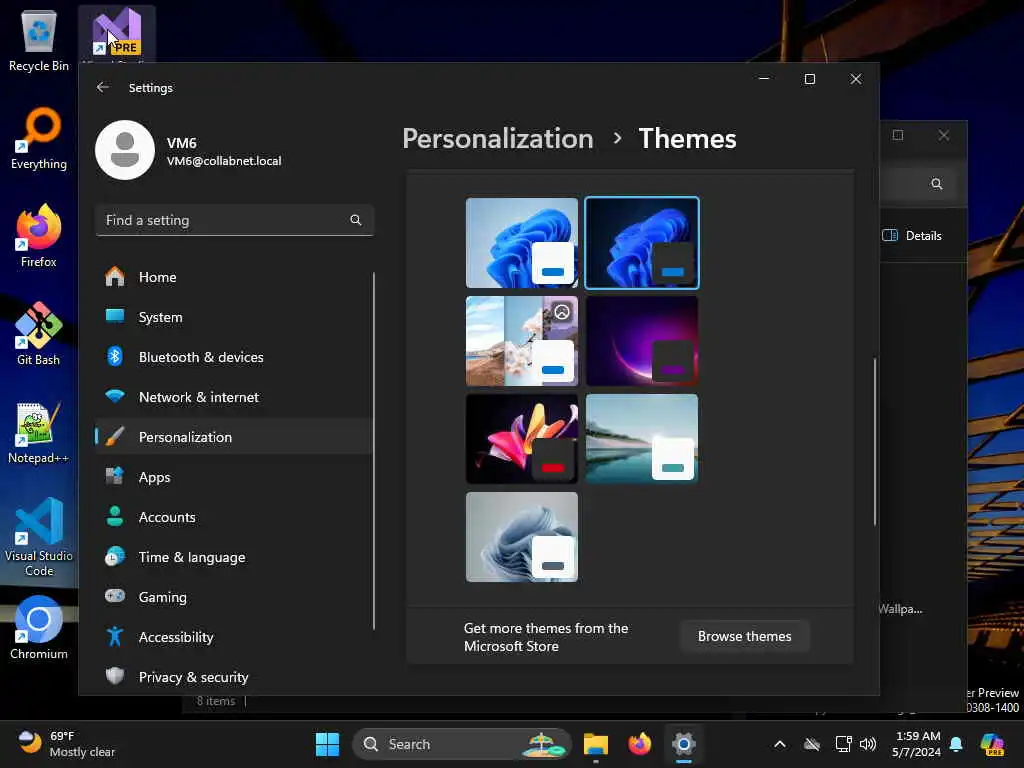Select the Personalization category
Image resolution: width=1024 pixels, height=768 pixels.
tap(234, 437)
